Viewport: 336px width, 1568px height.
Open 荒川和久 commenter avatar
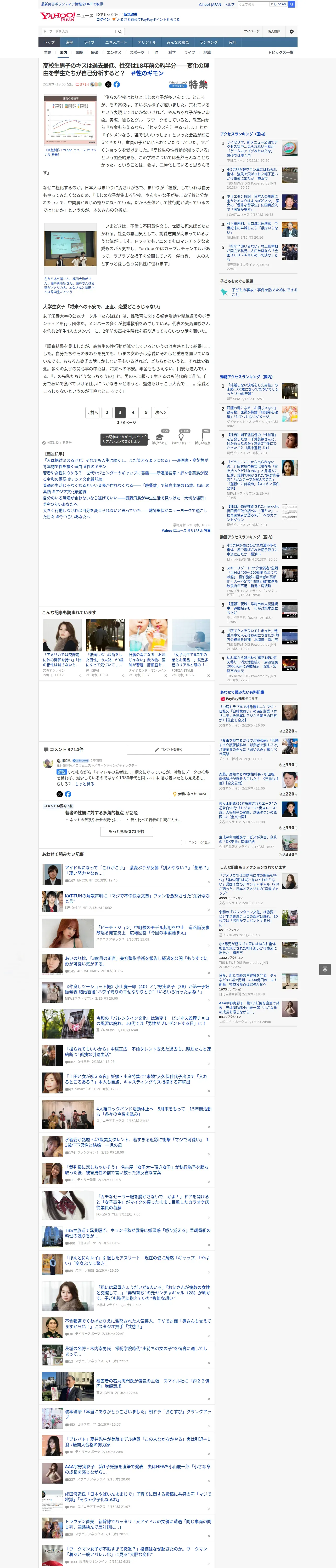(x=48, y=764)
